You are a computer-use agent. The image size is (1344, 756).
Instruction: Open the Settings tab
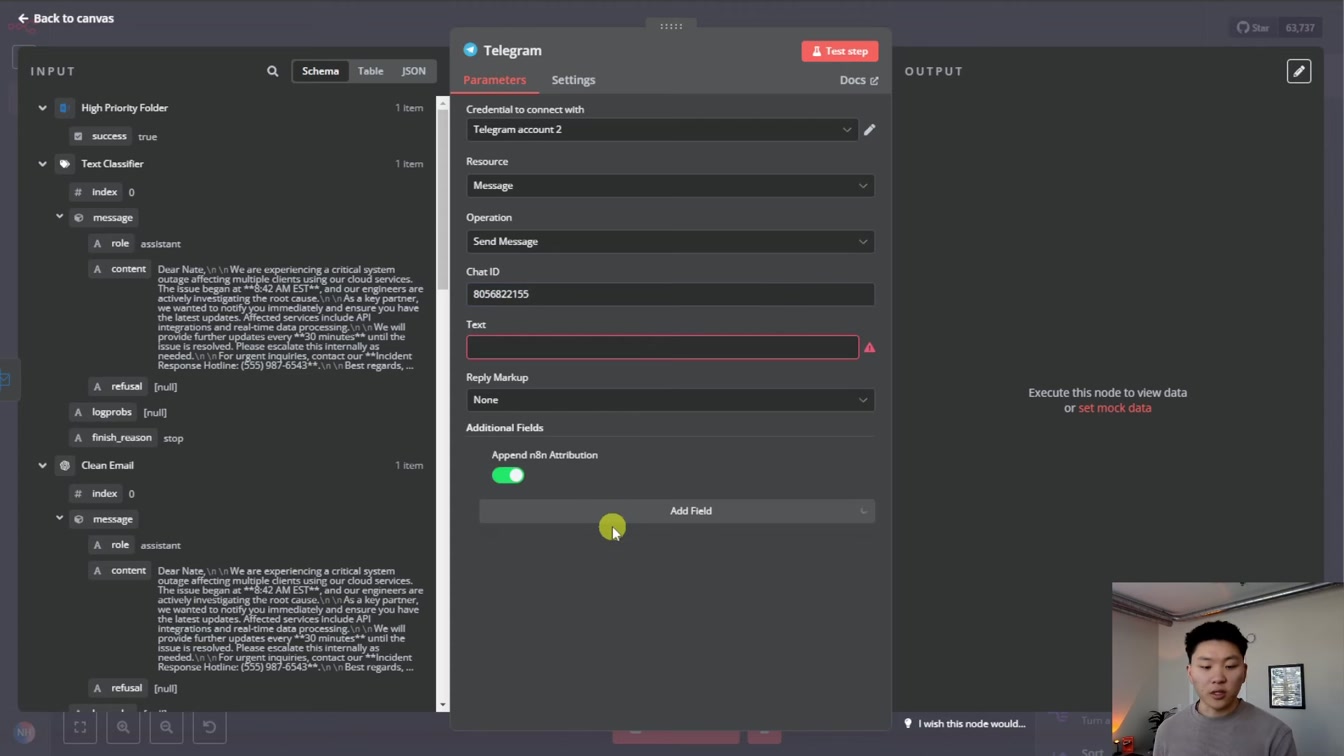click(573, 80)
